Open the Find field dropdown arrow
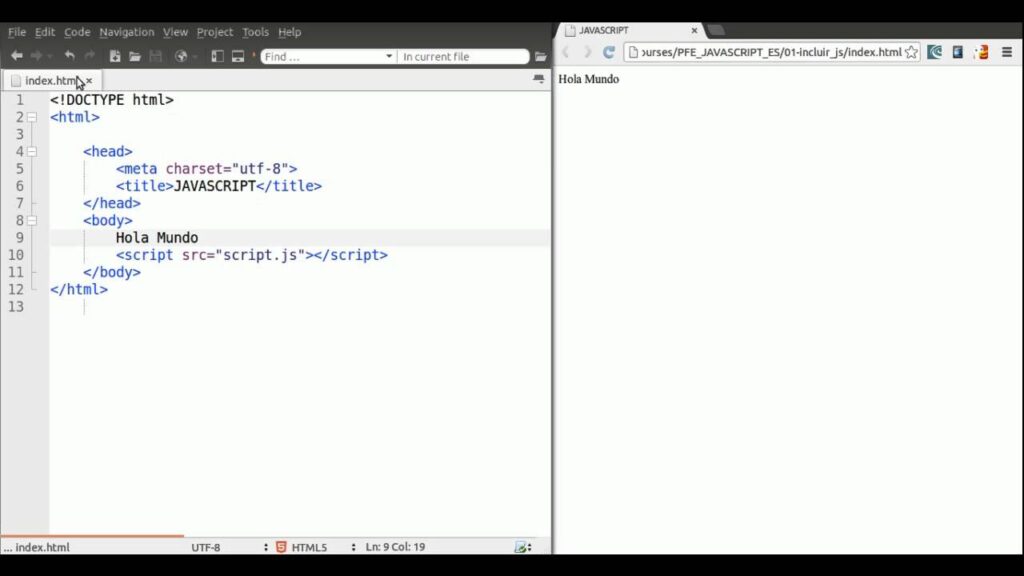The height and width of the screenshot is (576, 1024). pyautogui.click(x=389, y=57)
